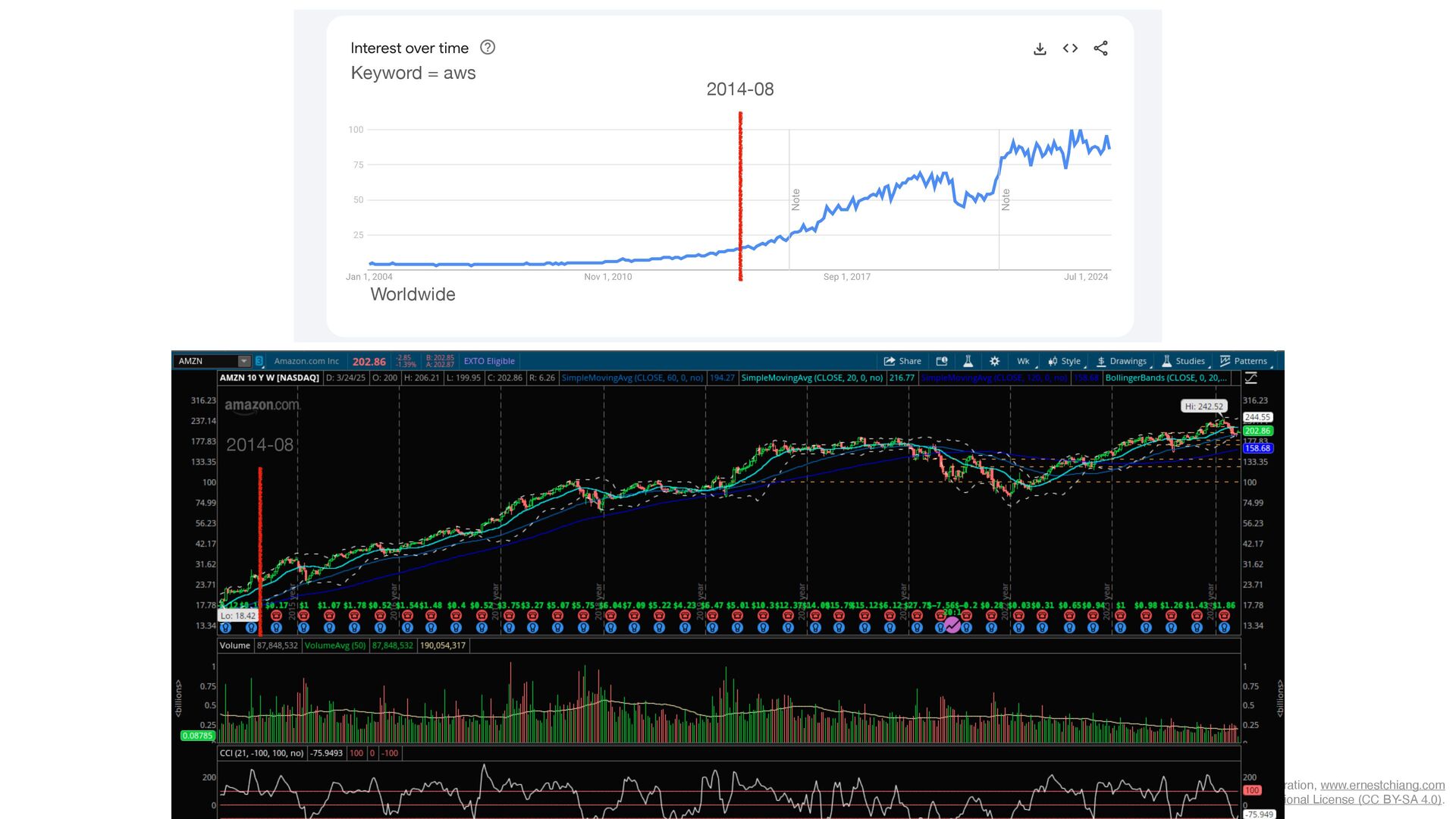Screen dimensions: 1456x819
Task: Open the quick time frames icon
Action: (942, 361)
